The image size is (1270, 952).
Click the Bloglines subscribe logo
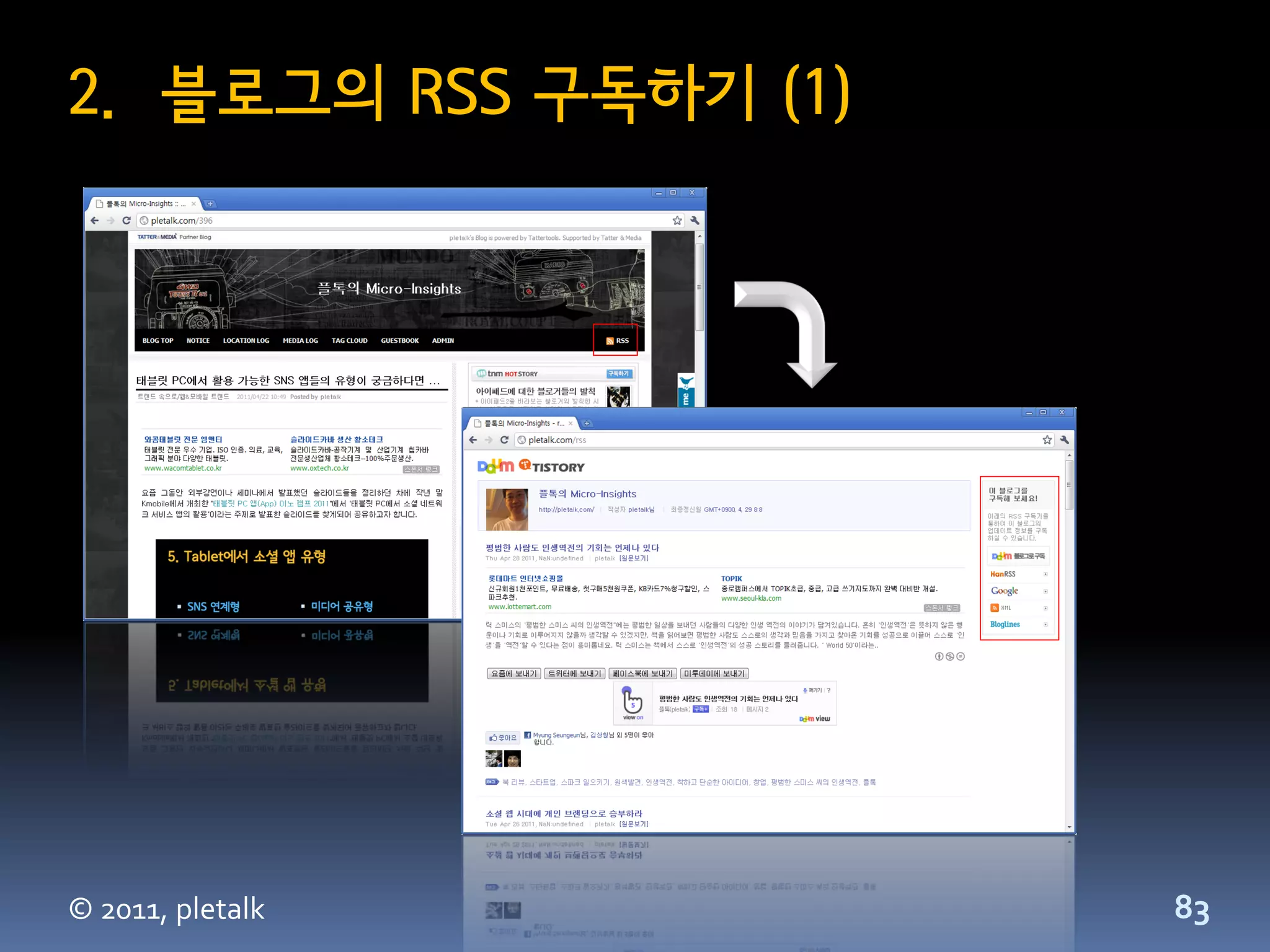pos(1005,625)
